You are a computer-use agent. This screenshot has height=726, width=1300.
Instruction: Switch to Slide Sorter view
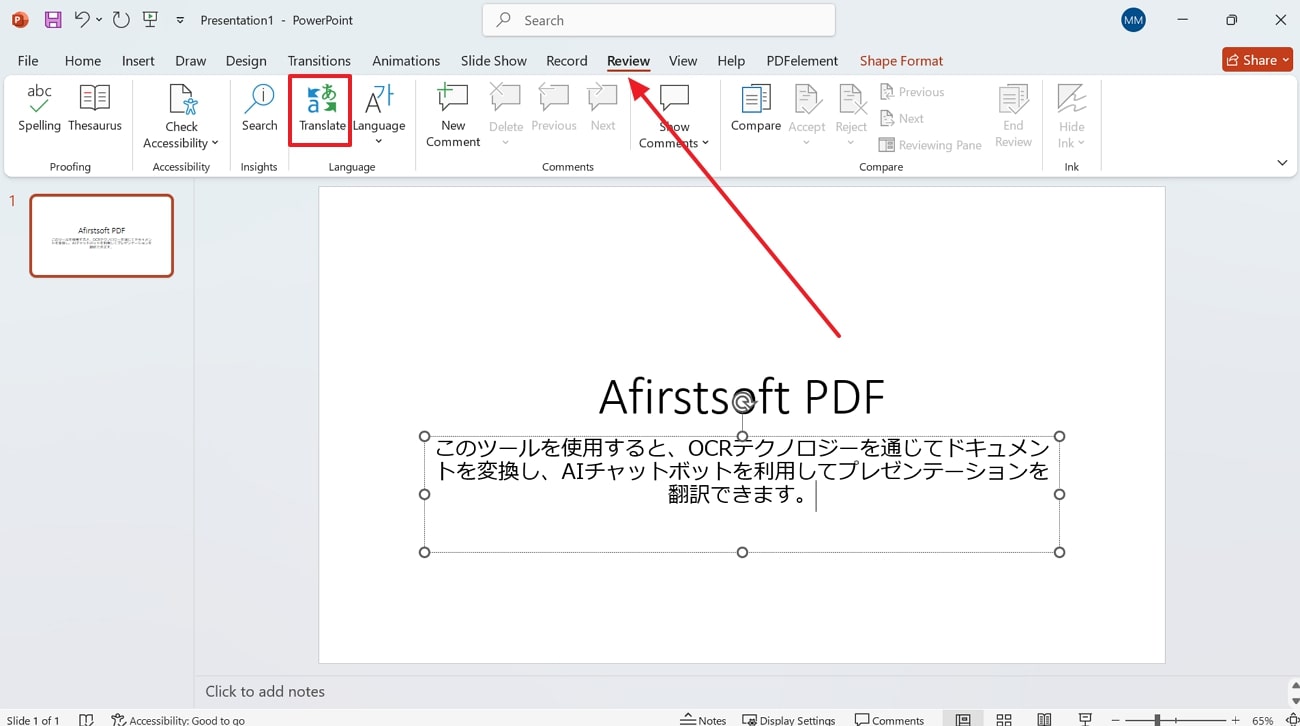point(1004,719)
